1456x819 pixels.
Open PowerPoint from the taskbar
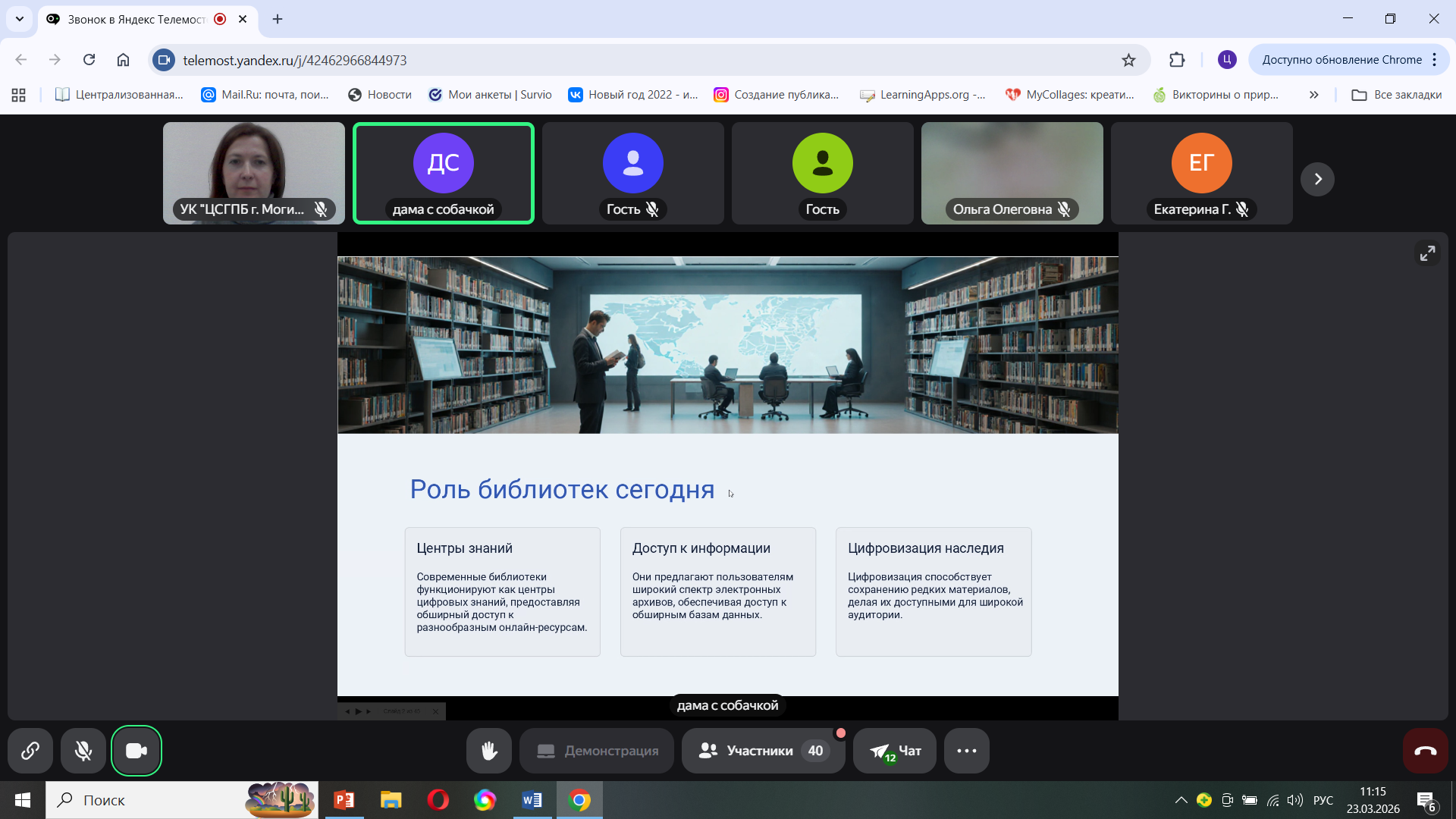tap(344, 800)
